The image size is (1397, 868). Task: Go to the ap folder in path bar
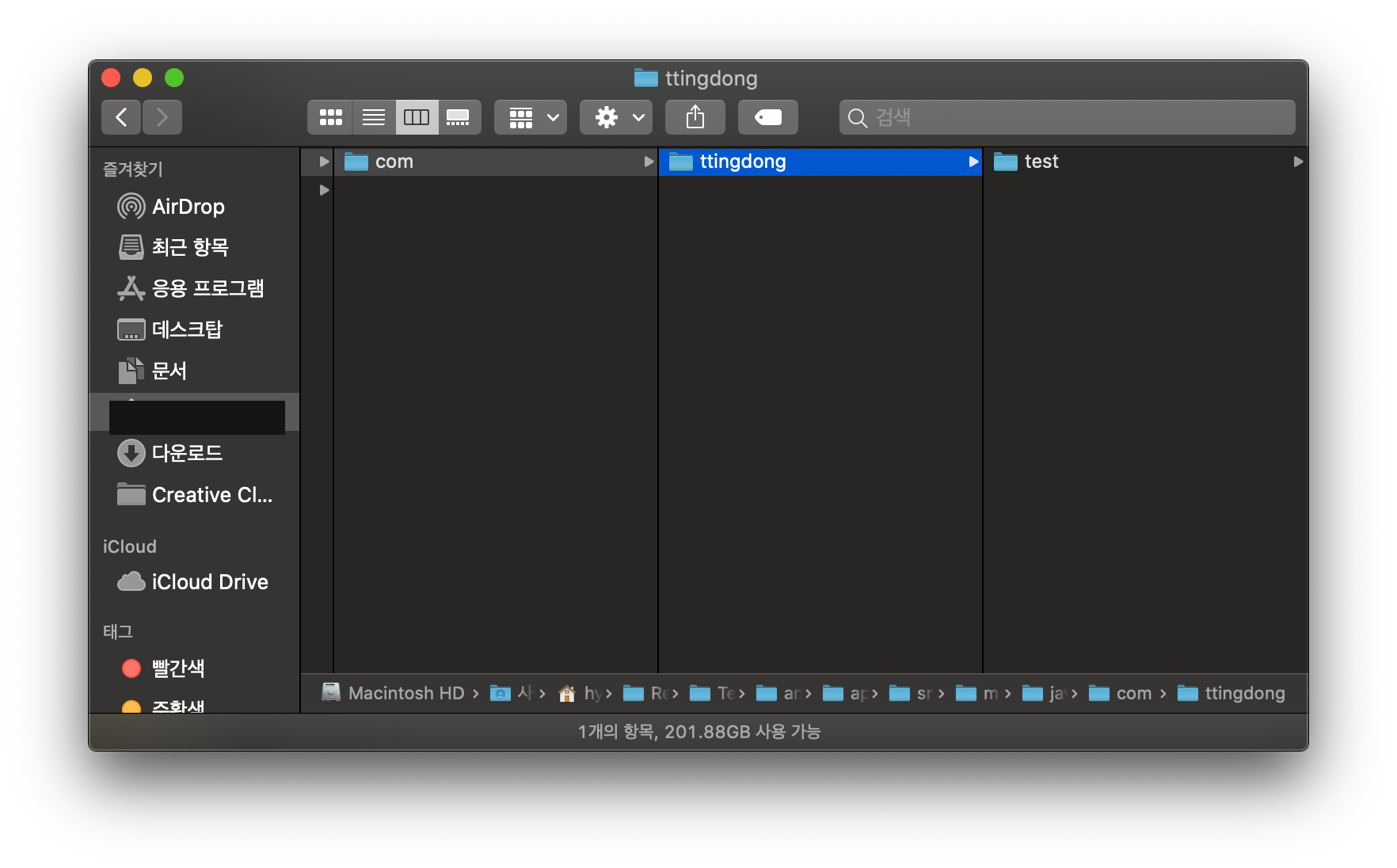844,693
